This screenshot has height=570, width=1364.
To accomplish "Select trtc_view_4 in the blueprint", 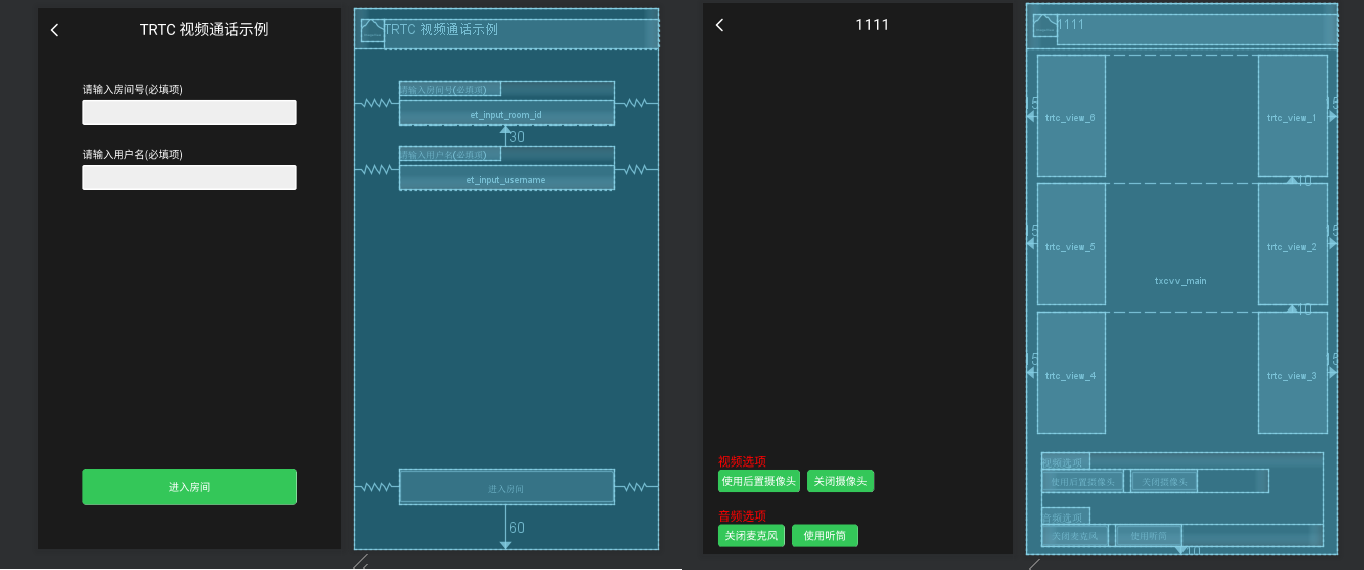I will point(1071,373).
